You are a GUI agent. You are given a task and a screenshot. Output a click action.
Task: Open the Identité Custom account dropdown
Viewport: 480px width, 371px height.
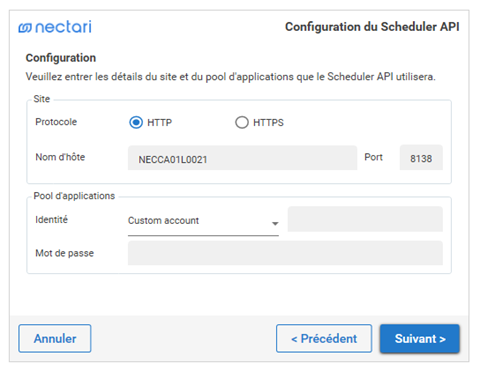[203, 221]
